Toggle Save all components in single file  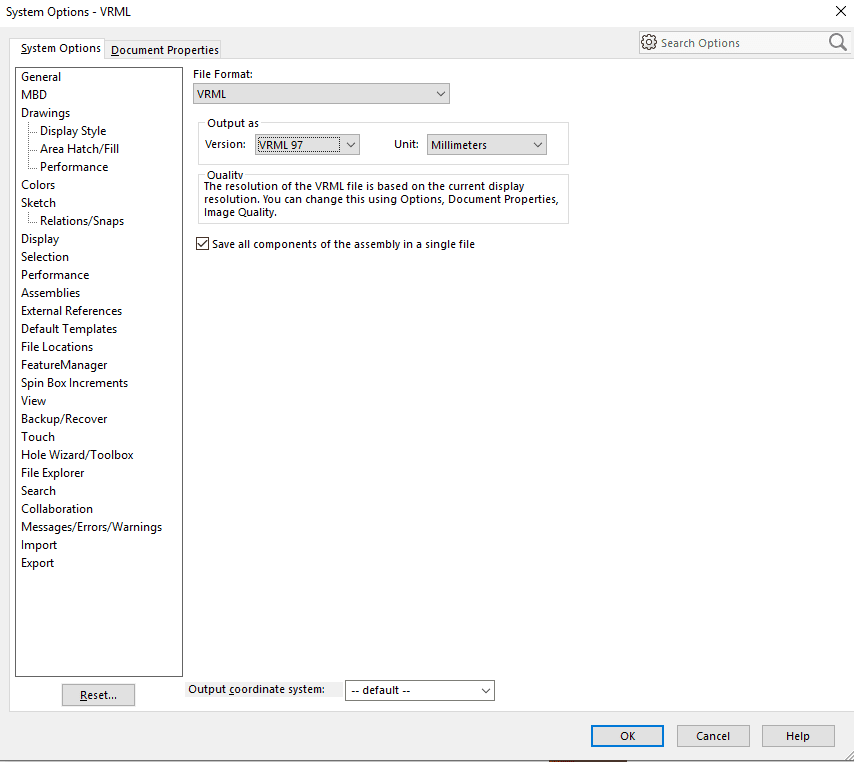(x=202, y=243)
